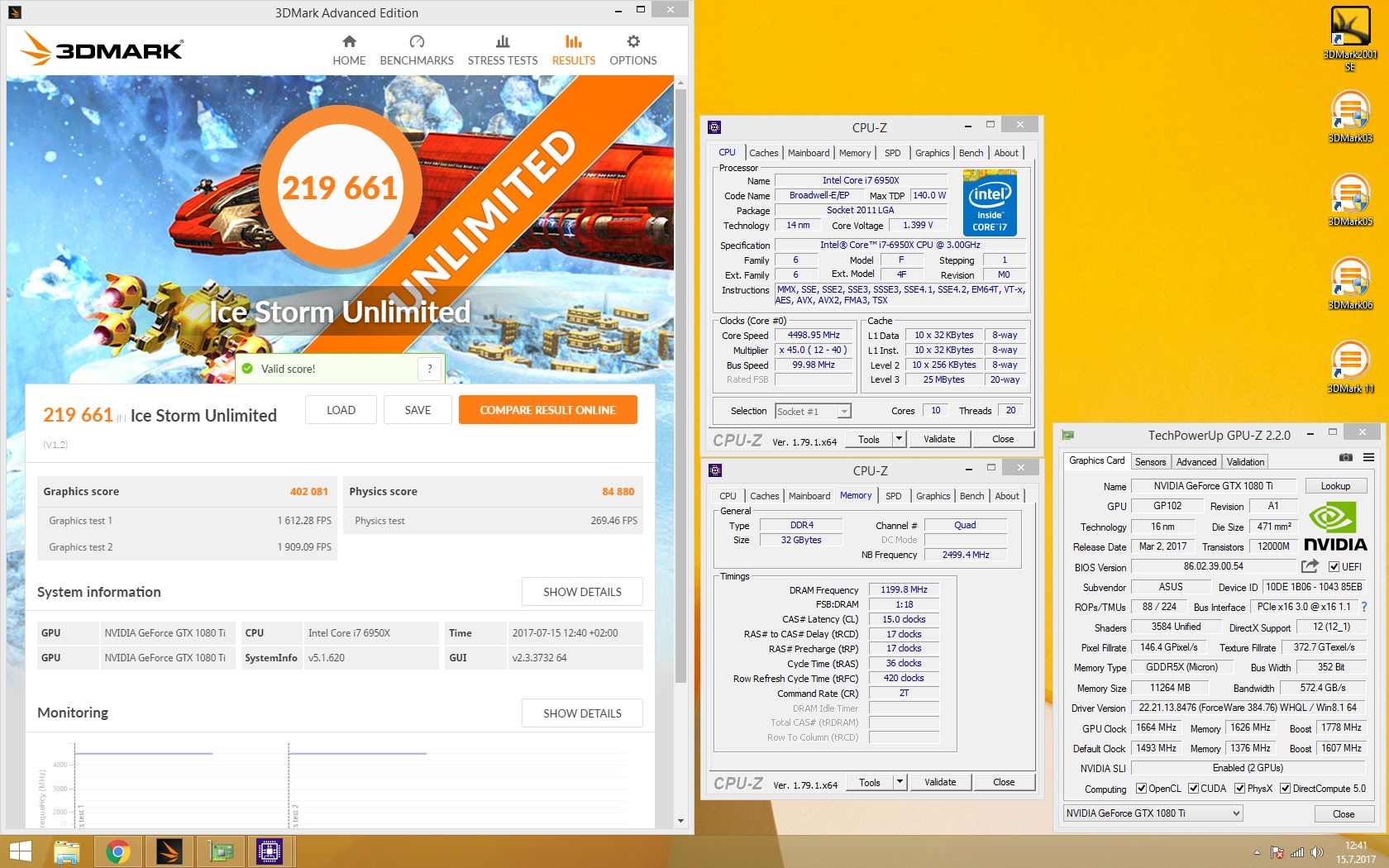Screen dimensions: 1389x868
Task: Click the NVIDIA logo in GPU-Z
Action: (x=1335, y=527)
